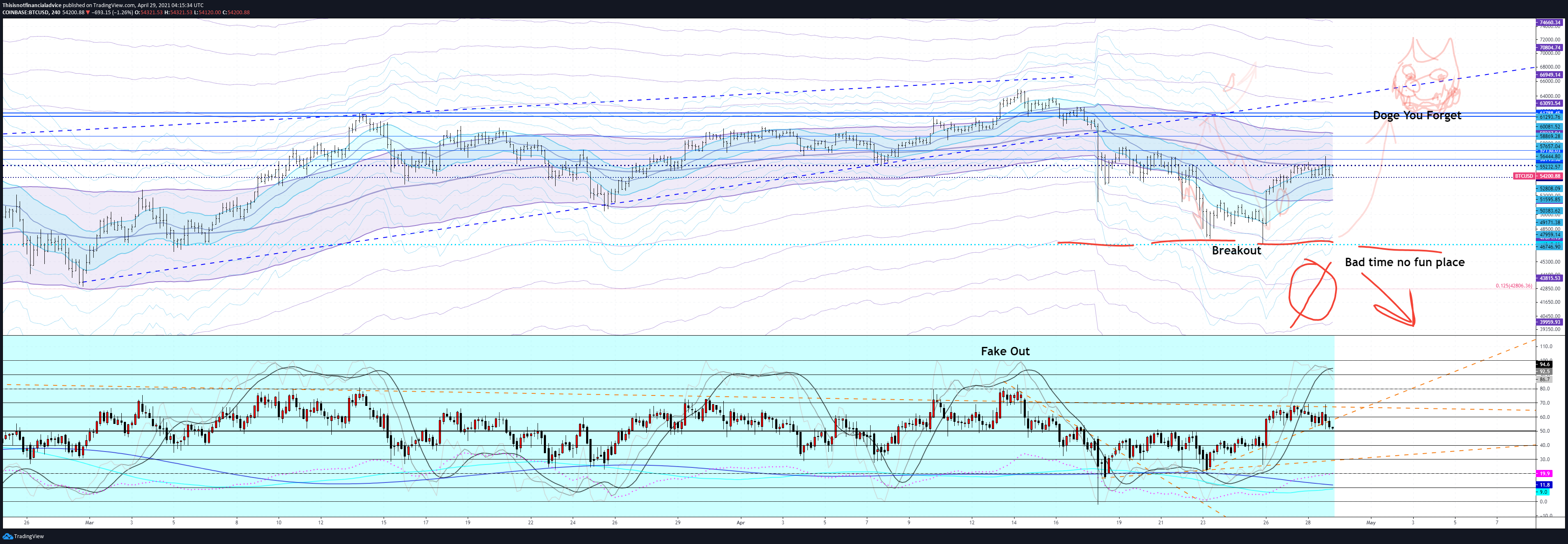This screenshot has height=544, width=1568.
Task: Click the 45300.00 price scale tick
Action: [1550, 262]
